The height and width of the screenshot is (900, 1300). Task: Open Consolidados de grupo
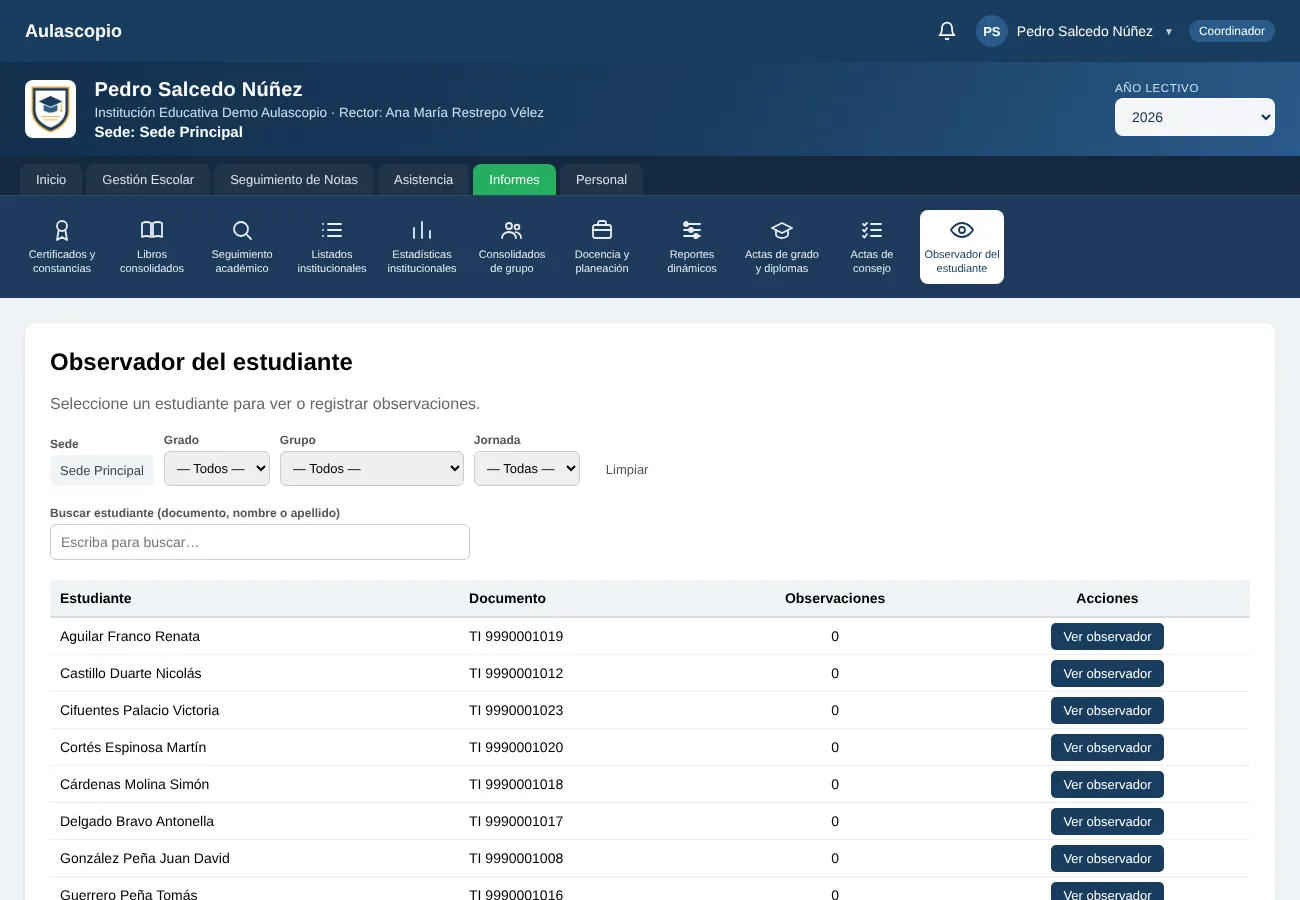512,247
